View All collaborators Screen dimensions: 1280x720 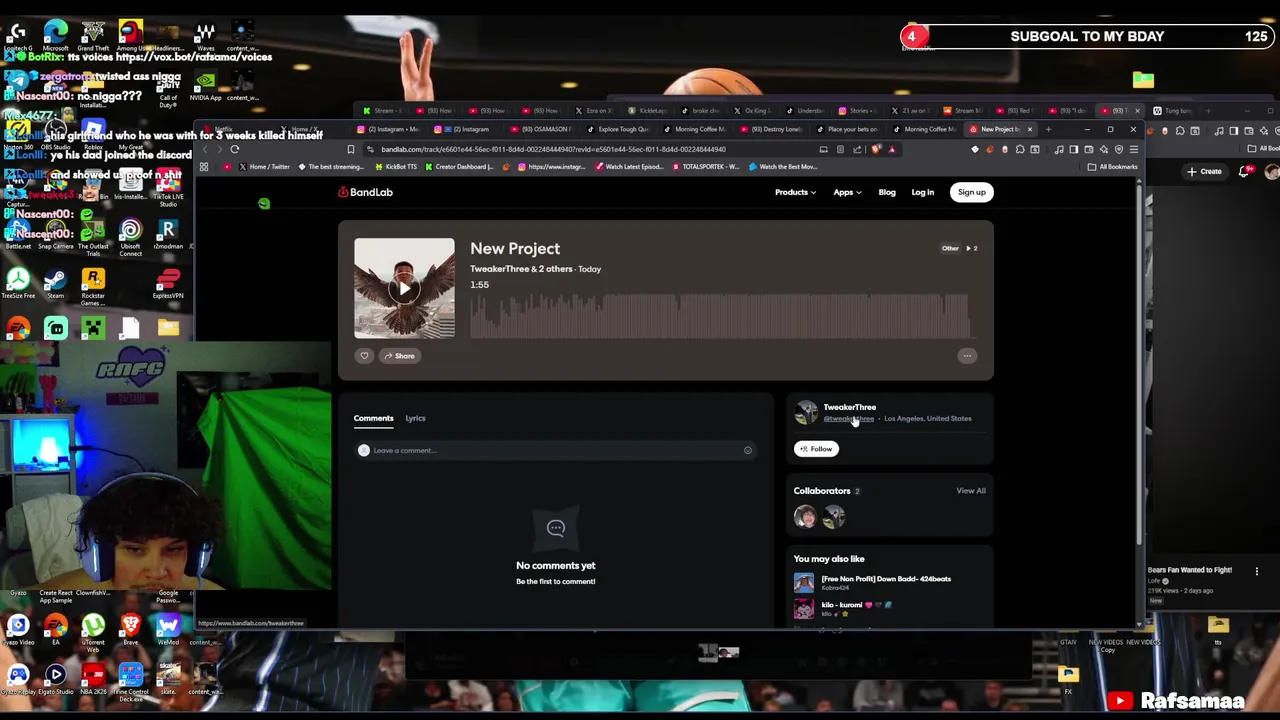[x=970, y=491]
